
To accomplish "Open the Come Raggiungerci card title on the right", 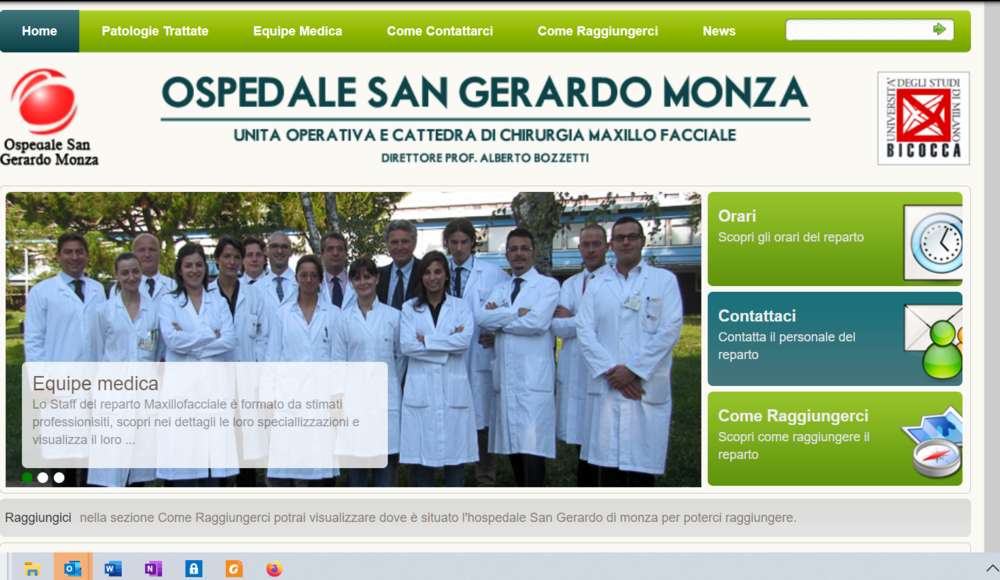I will 793,416.
